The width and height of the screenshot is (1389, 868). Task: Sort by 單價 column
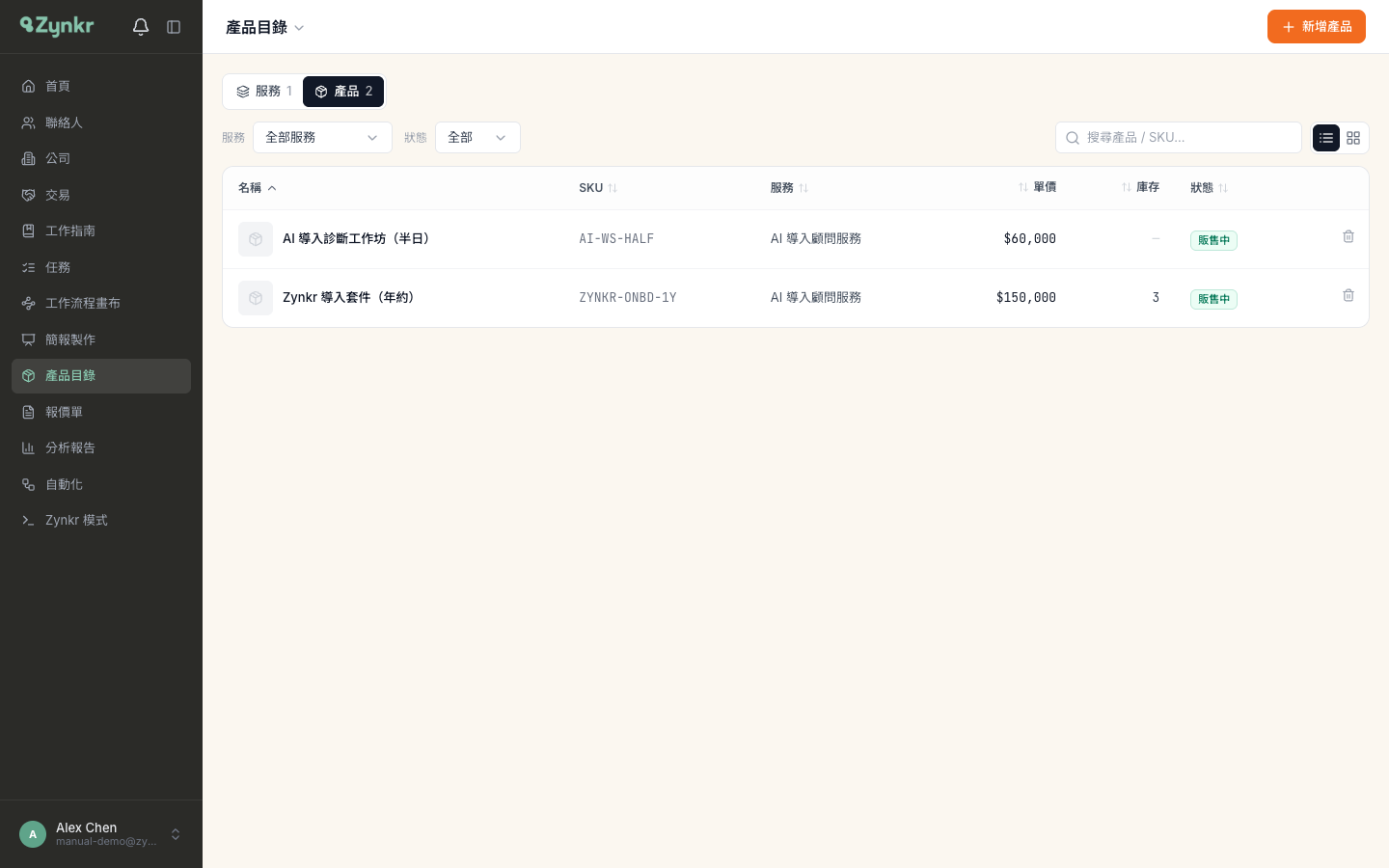coord(1037,187)
